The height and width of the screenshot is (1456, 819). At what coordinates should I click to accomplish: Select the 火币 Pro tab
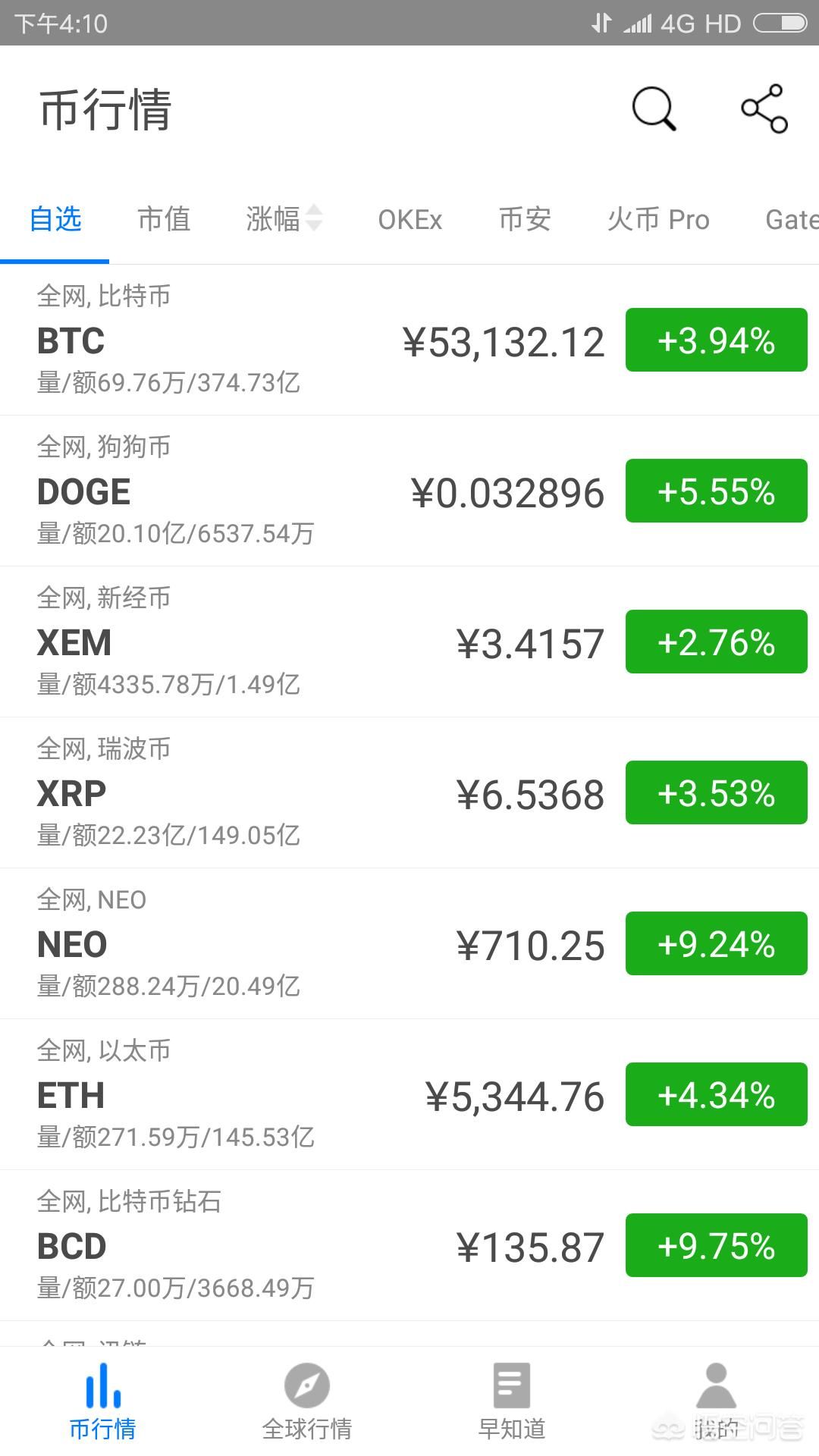click(658, 218)
